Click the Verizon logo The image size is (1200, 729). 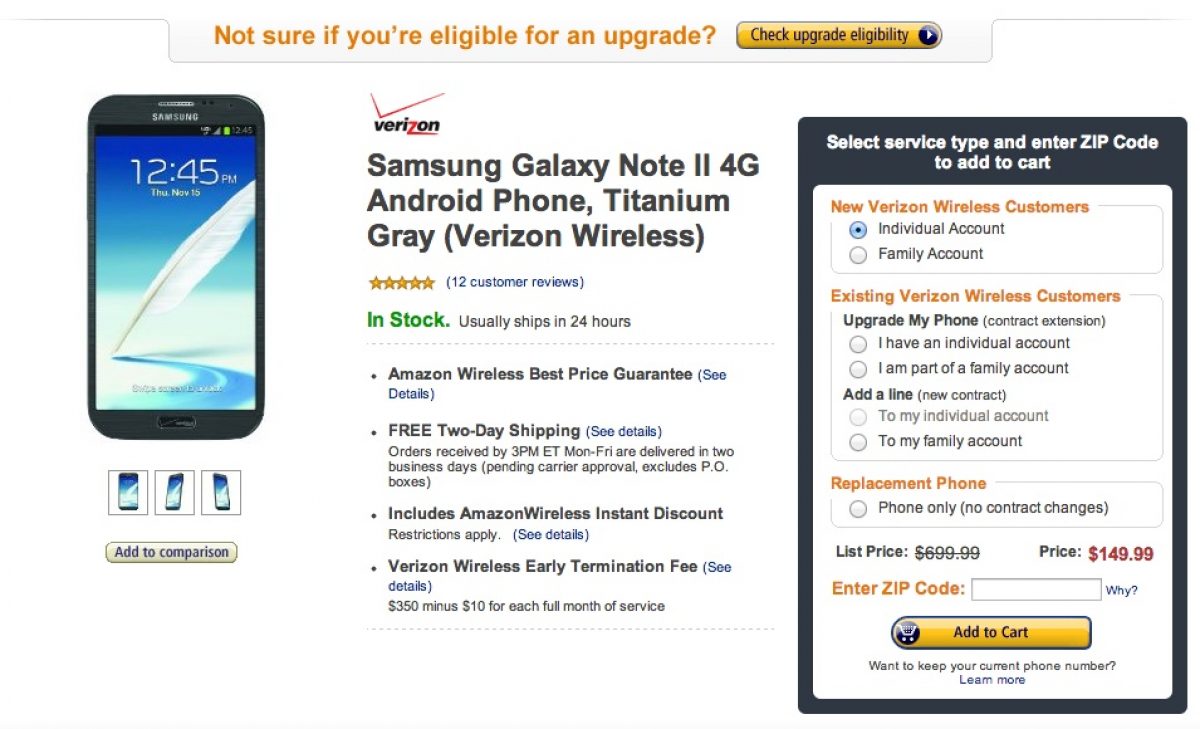tap(407, 114)
